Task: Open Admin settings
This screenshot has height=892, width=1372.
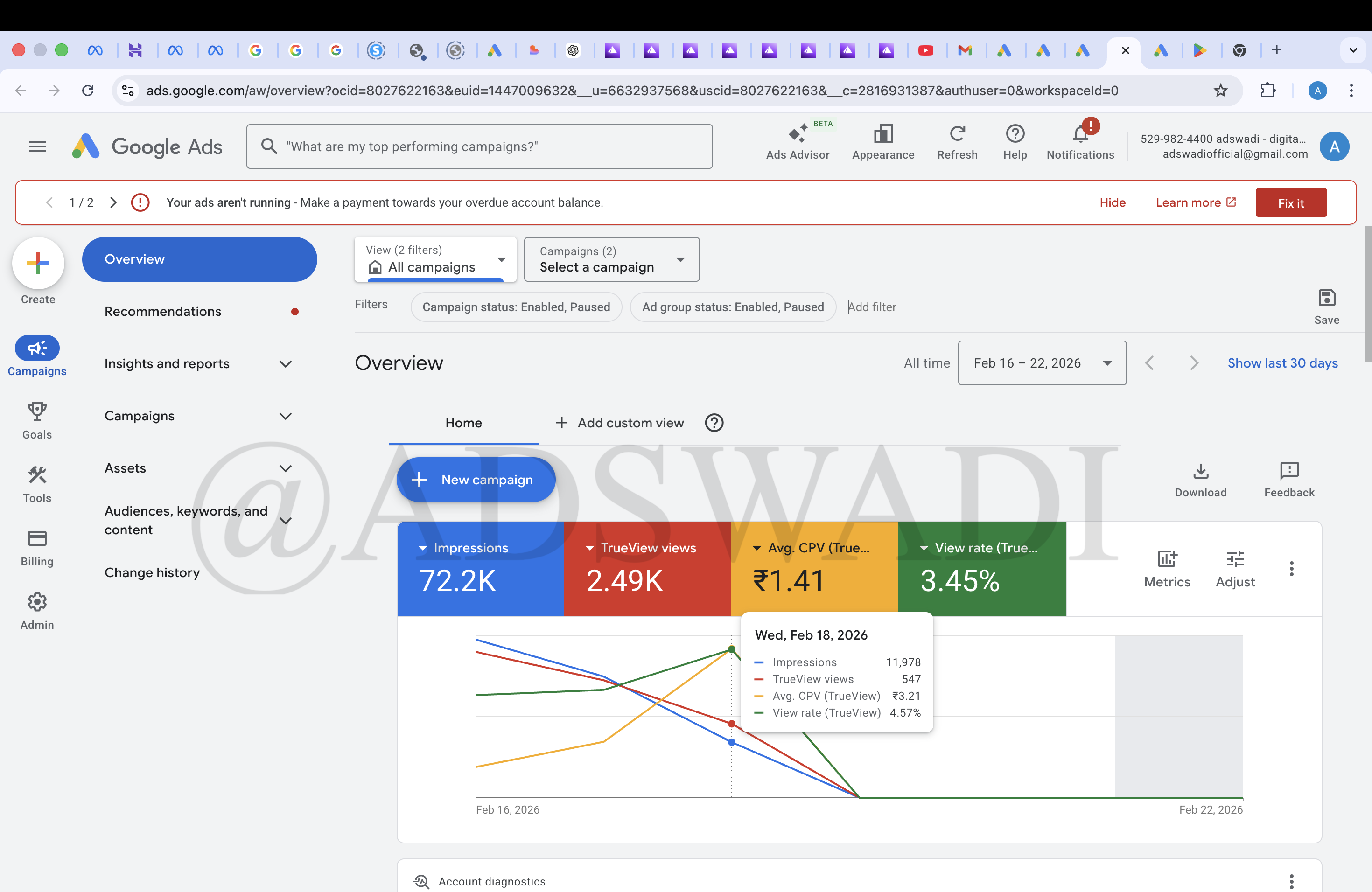Action: [x=36, y=611]
